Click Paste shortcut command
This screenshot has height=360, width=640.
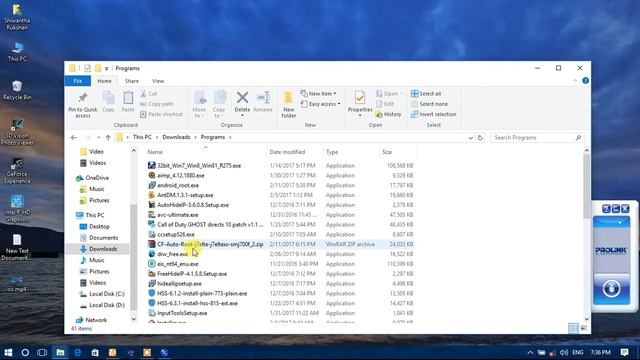[161, 114]
